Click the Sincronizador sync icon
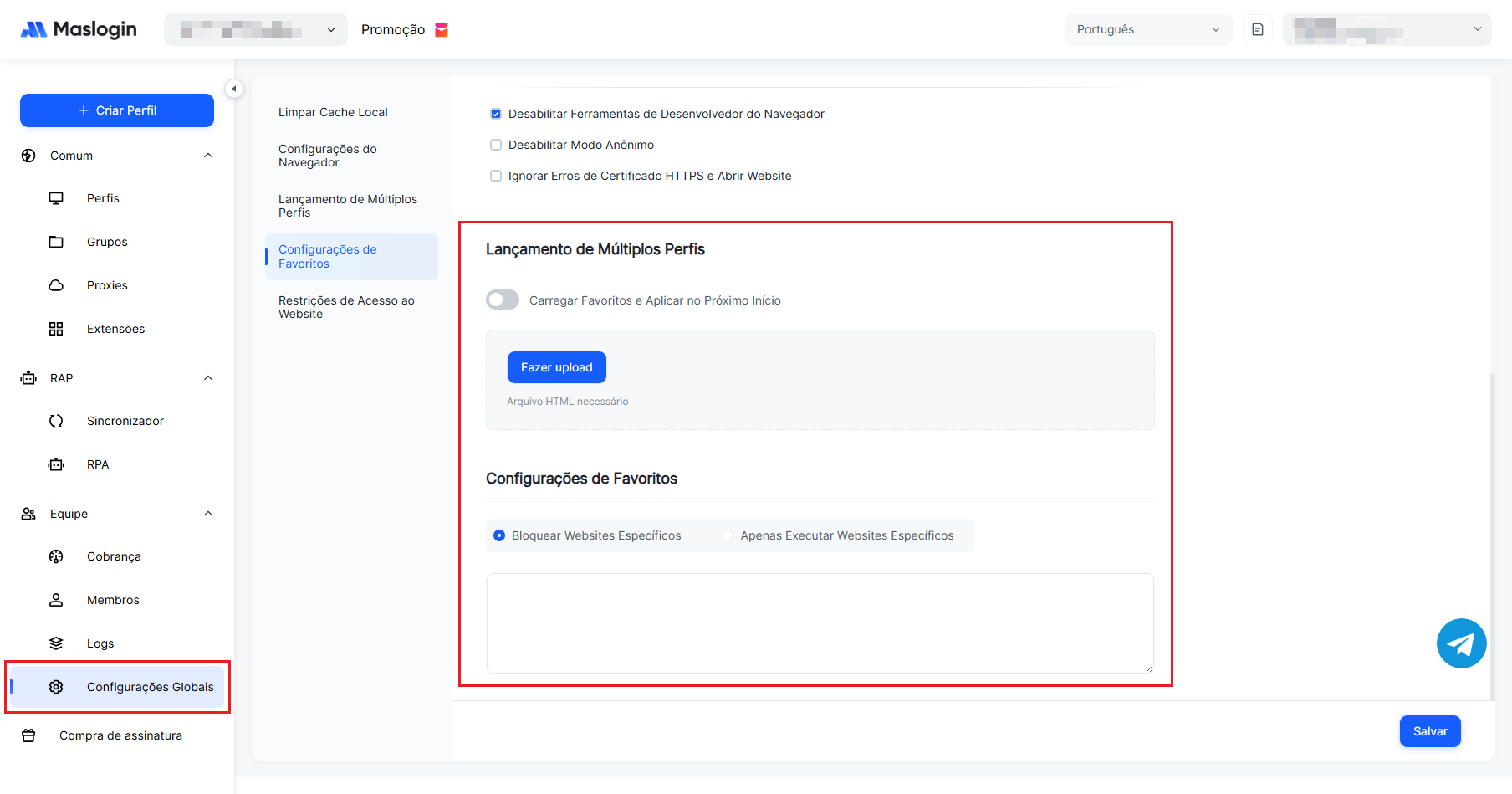 coord(56,421)
